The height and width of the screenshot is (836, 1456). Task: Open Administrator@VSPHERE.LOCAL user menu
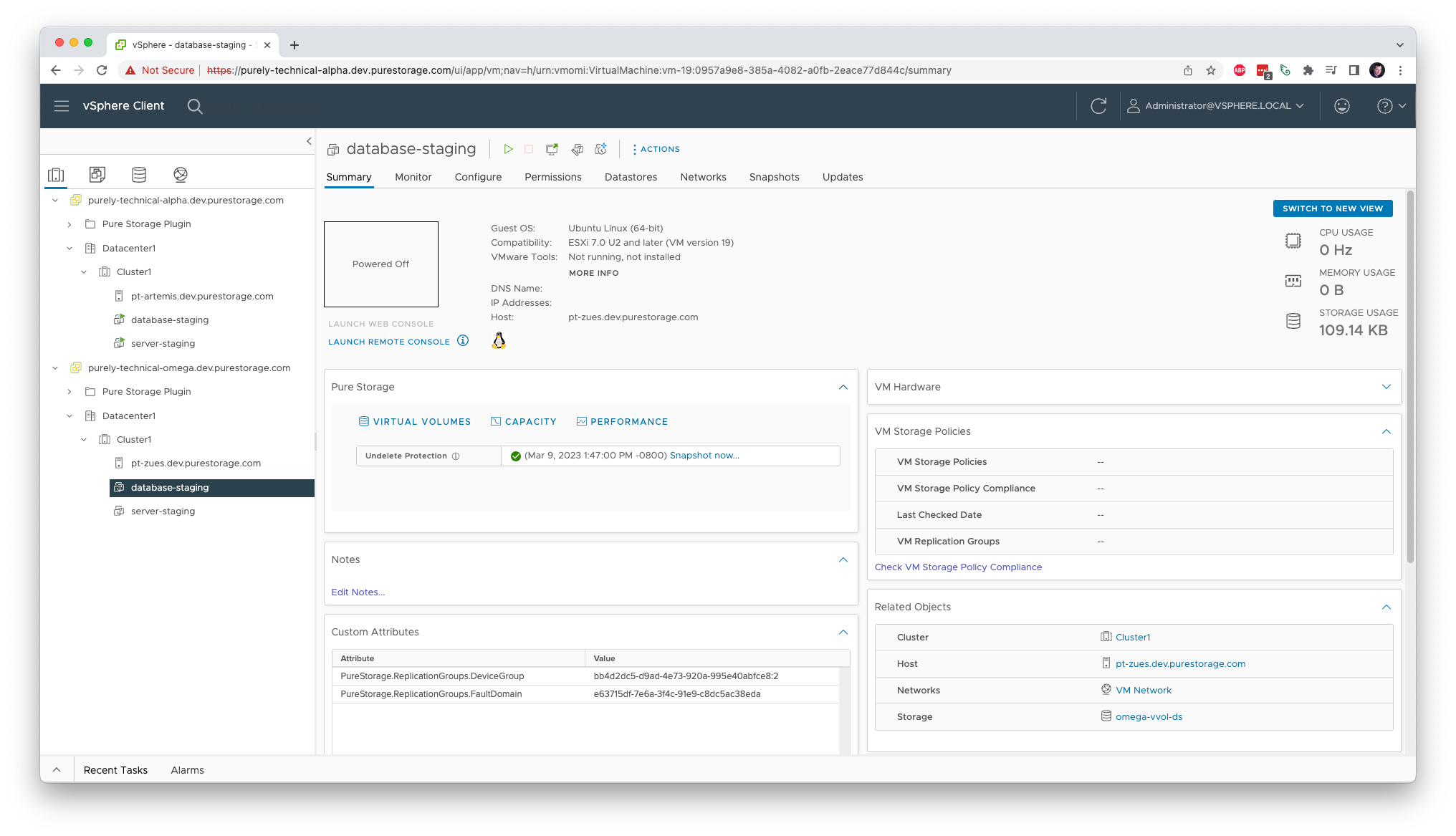click(1215, 106)
